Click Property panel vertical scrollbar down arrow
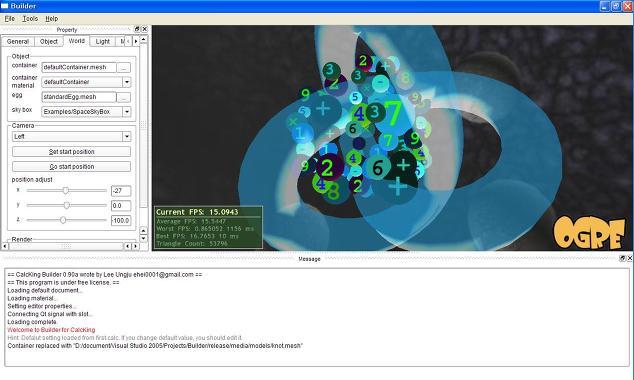Image resolution: width=634 pixels, height=380 pixels. pyautogui.click(x=143, y=238)
